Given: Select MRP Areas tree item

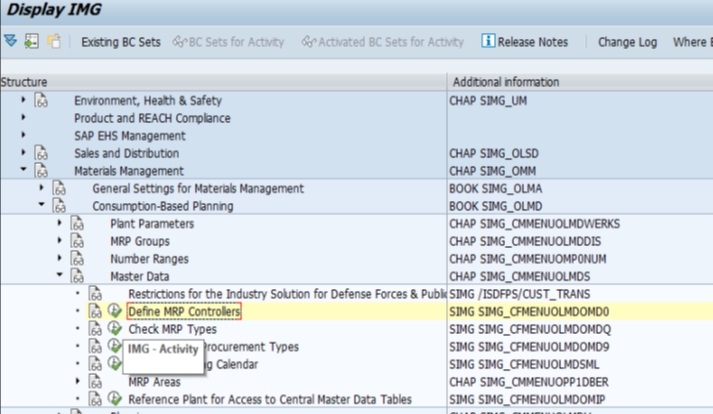Looking at the screenshot, I should click(x=154, y=382).
